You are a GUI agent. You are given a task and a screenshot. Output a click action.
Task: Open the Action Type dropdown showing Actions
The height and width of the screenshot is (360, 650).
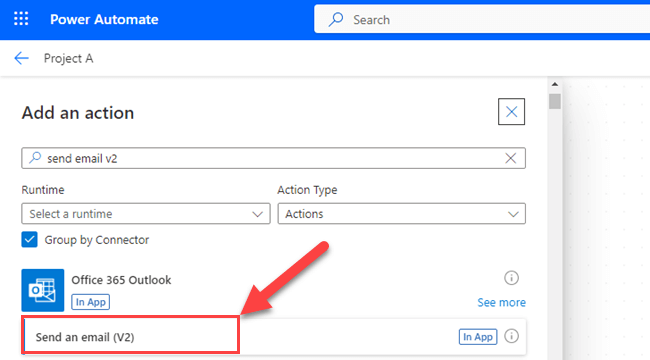pos(401,214)
